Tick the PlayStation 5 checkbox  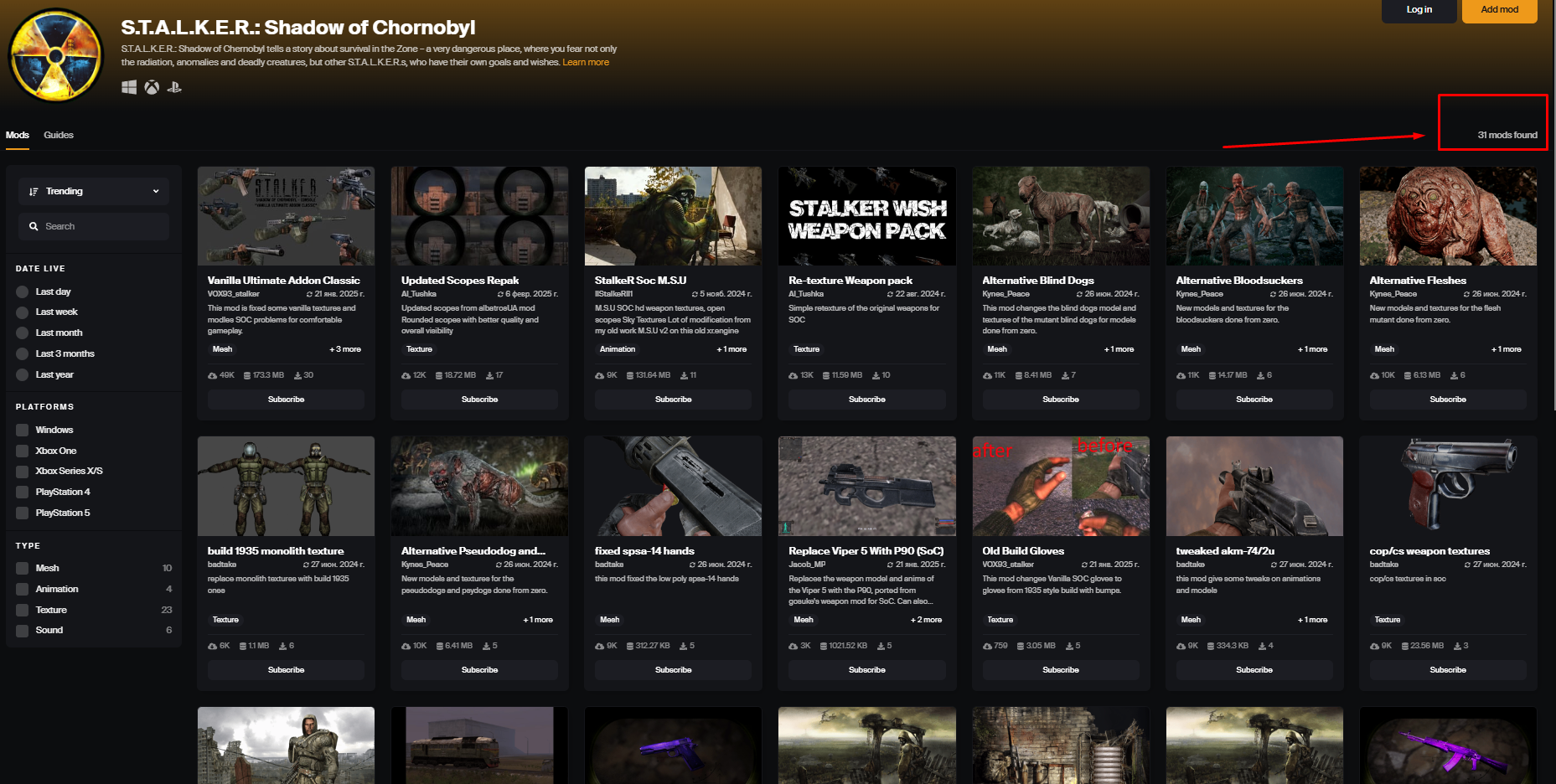[x=23, y=513]
